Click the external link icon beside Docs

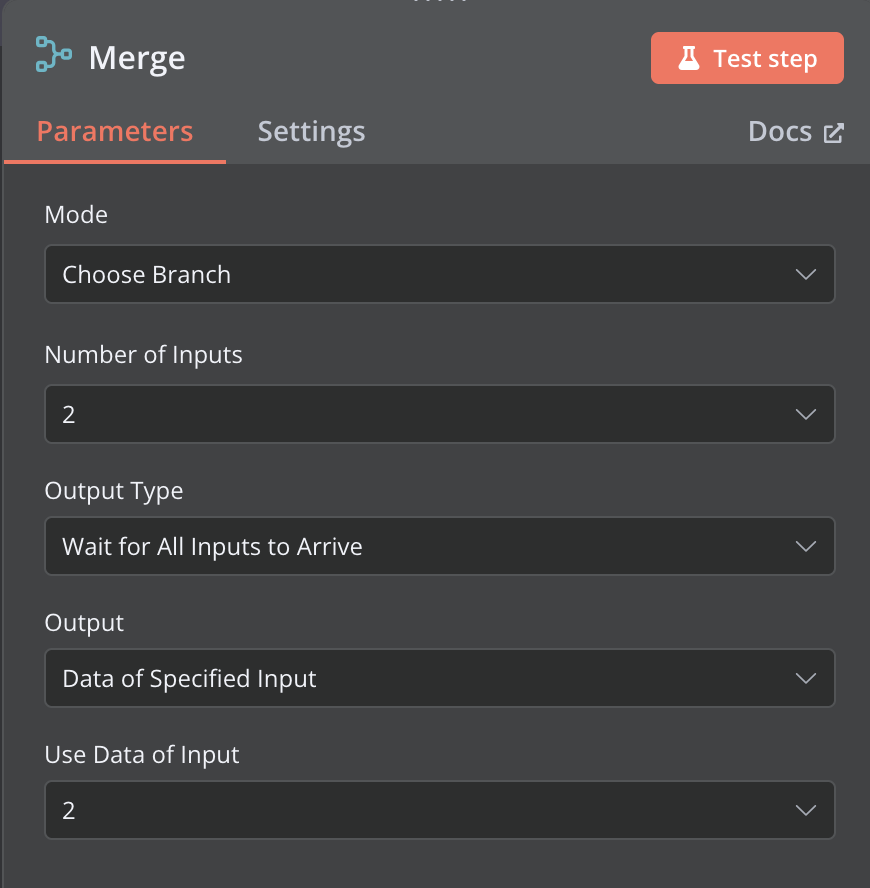click(833, 133)
